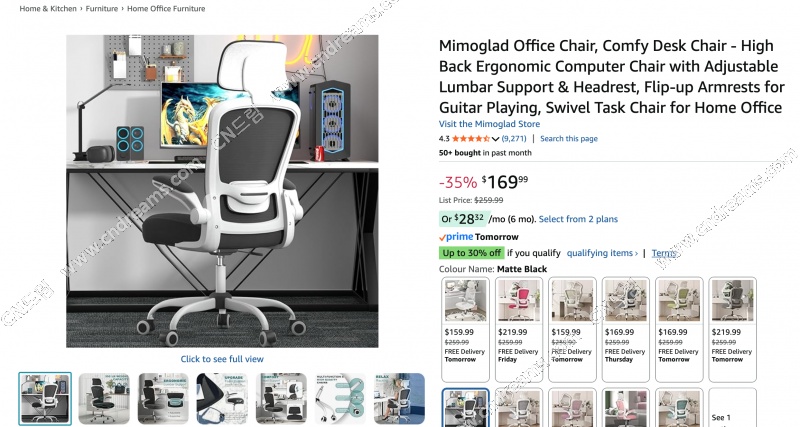Choose pink chair $219.99 Friday swatch

point(518,330)
